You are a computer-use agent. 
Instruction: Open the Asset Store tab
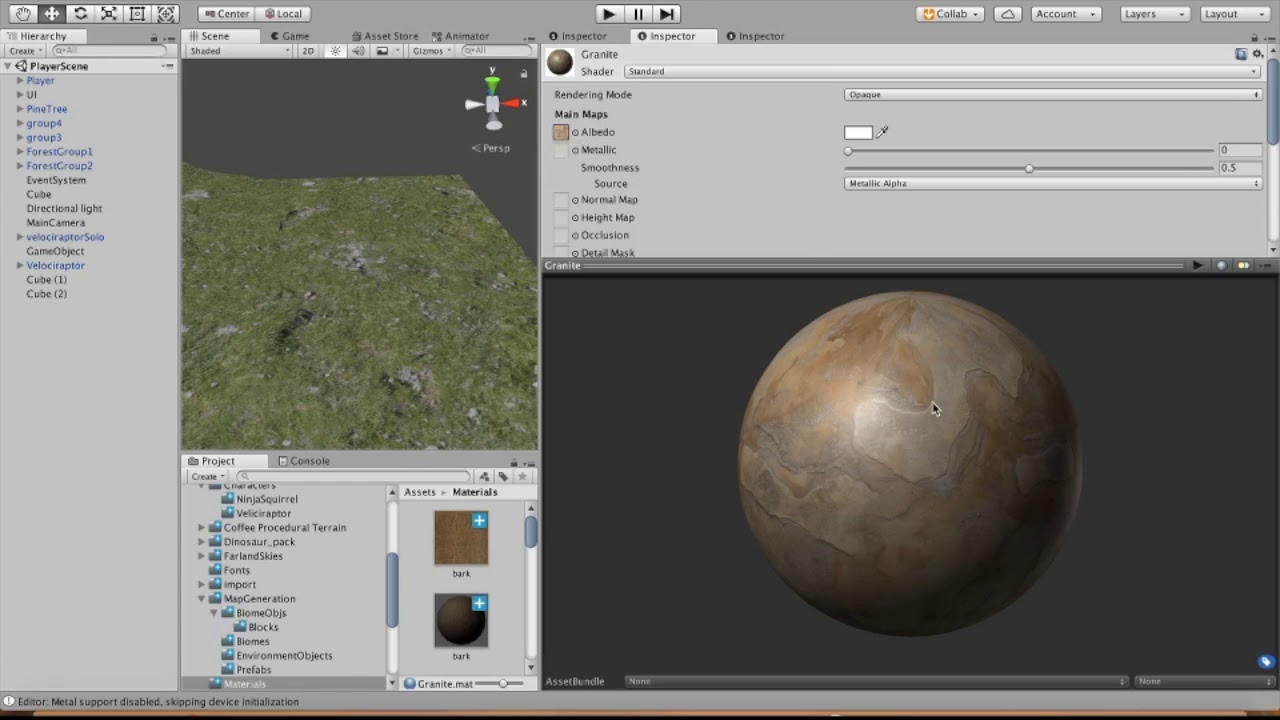[383, 36]
